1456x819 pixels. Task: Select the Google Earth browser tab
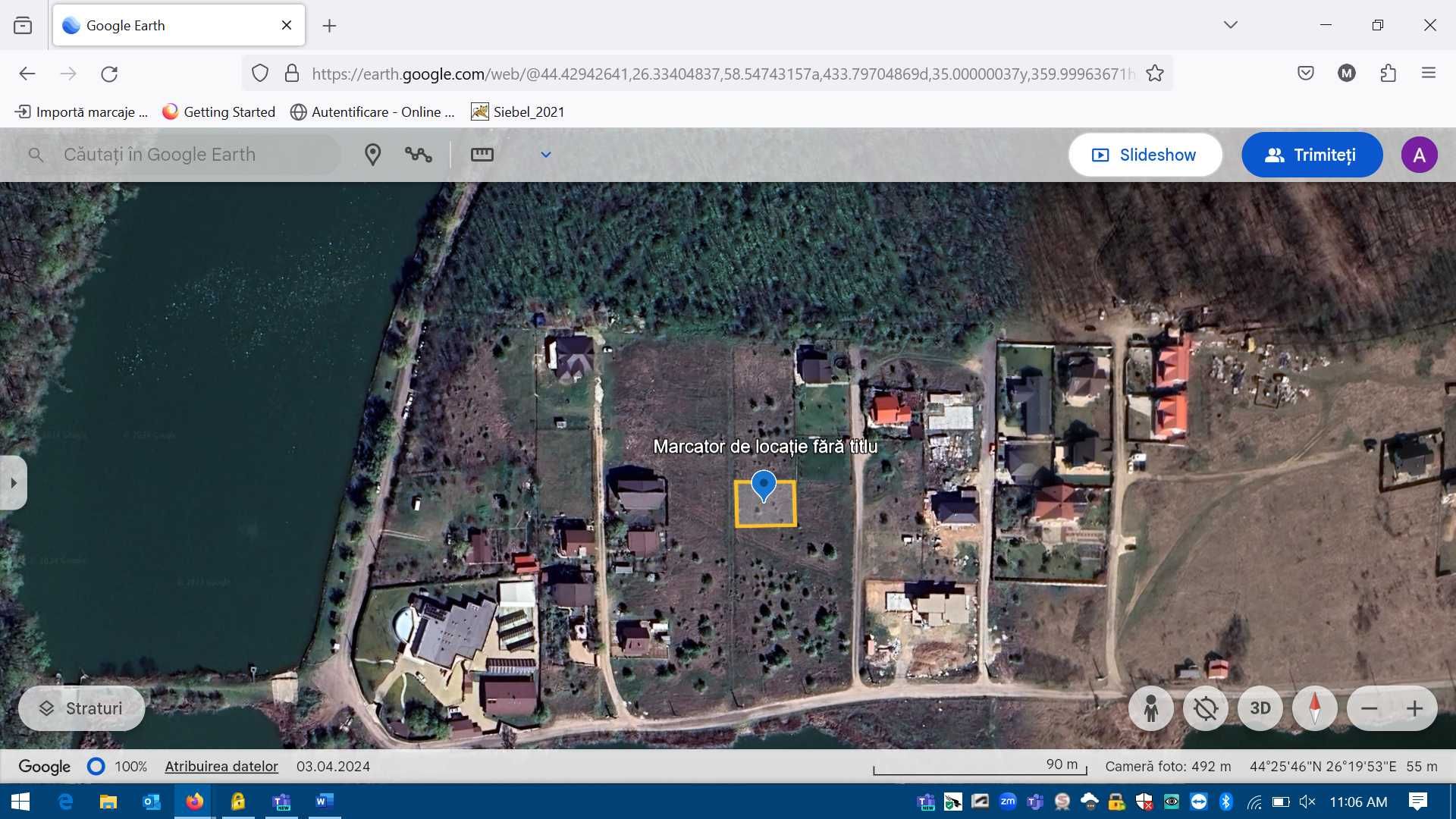179,25
